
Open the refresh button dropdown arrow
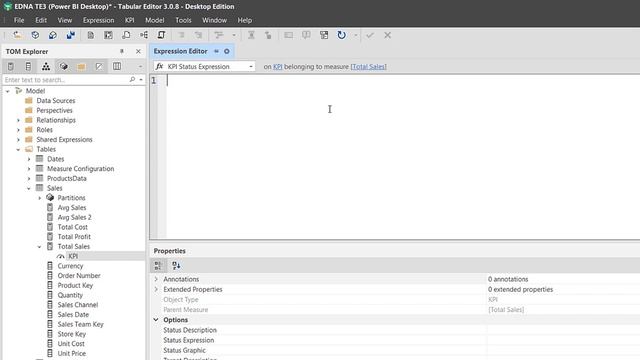pos(356,35)
